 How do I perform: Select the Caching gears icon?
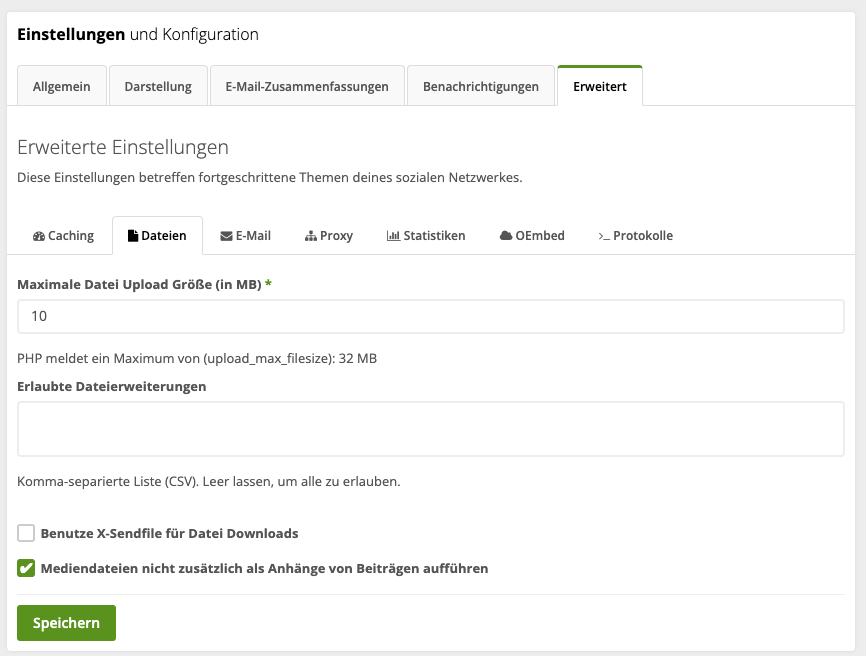pos(38,235)
